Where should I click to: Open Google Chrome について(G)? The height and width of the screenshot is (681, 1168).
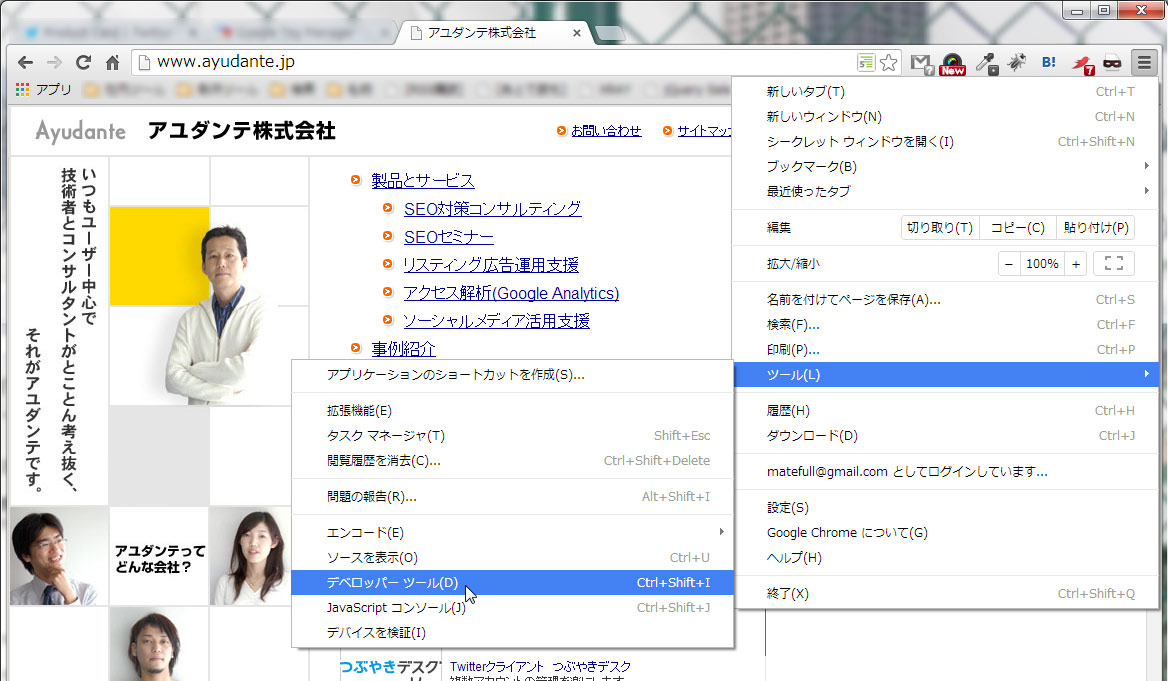(x=946, y=533)
